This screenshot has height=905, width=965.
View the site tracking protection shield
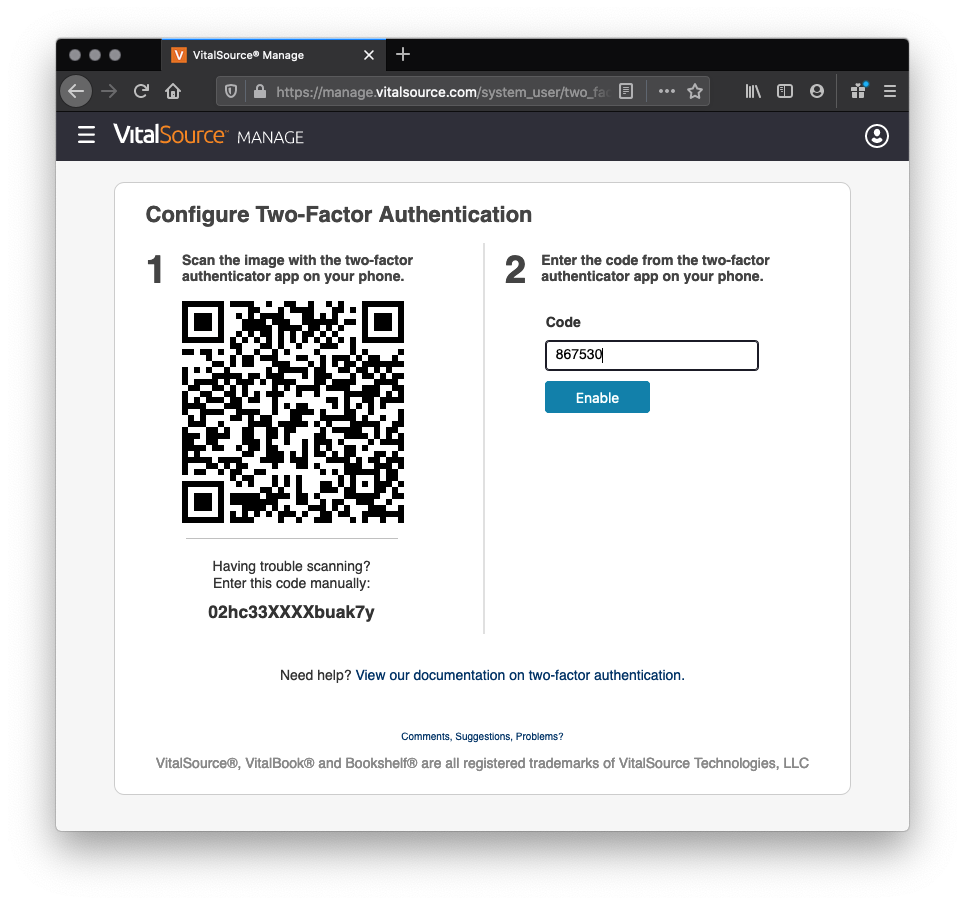(x=231, y=91)
